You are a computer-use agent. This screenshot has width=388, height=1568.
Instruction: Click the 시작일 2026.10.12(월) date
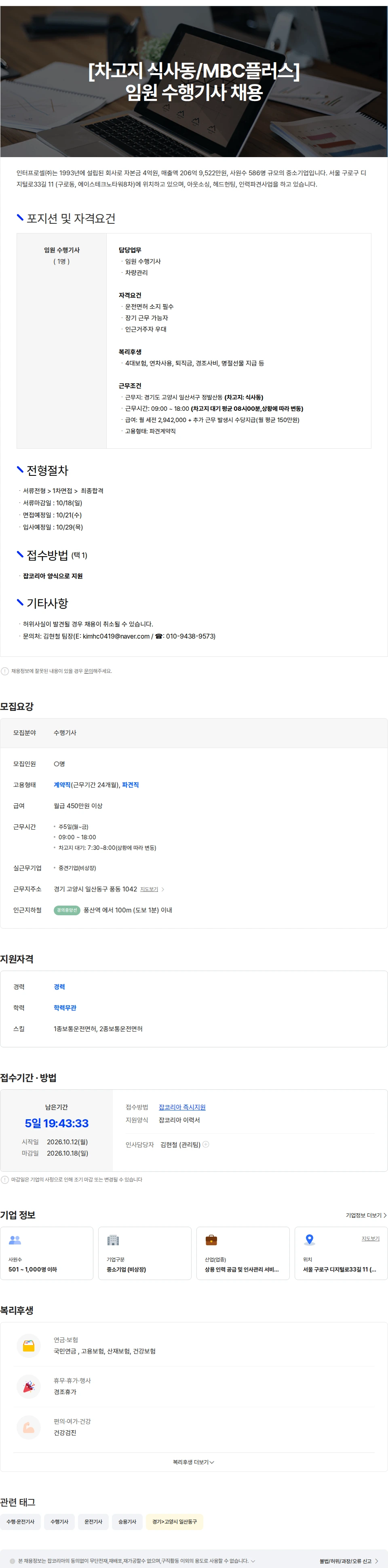(x=67, y=1142)
